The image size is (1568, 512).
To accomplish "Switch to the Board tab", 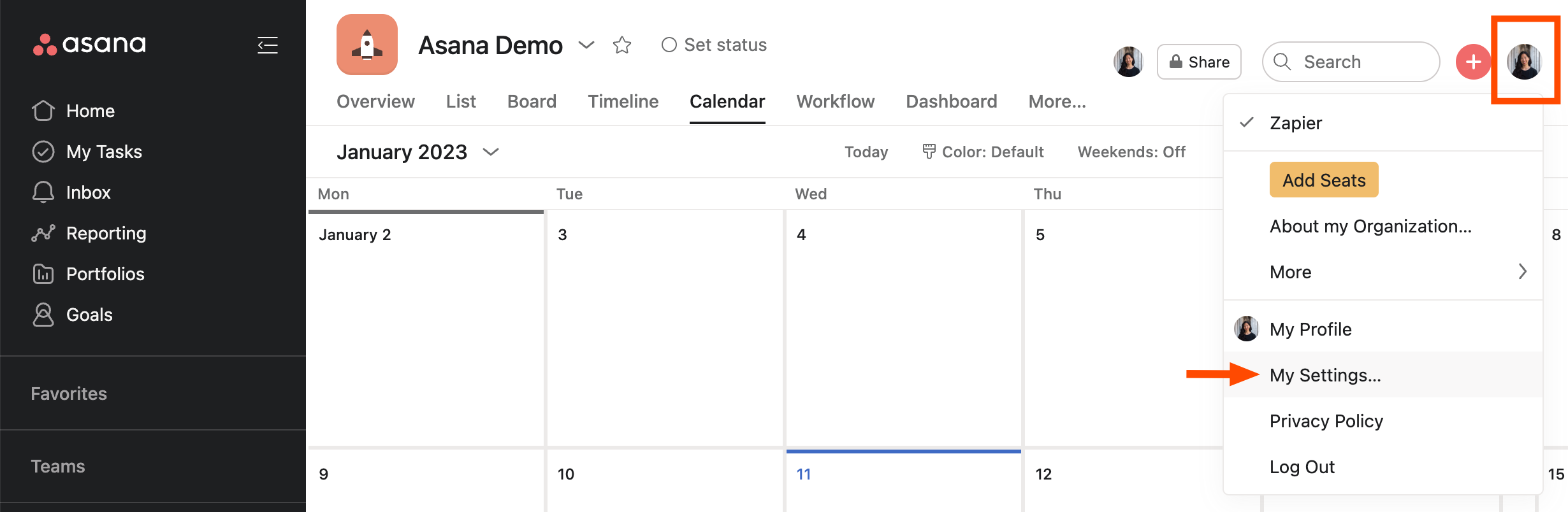I will point(532,101).
